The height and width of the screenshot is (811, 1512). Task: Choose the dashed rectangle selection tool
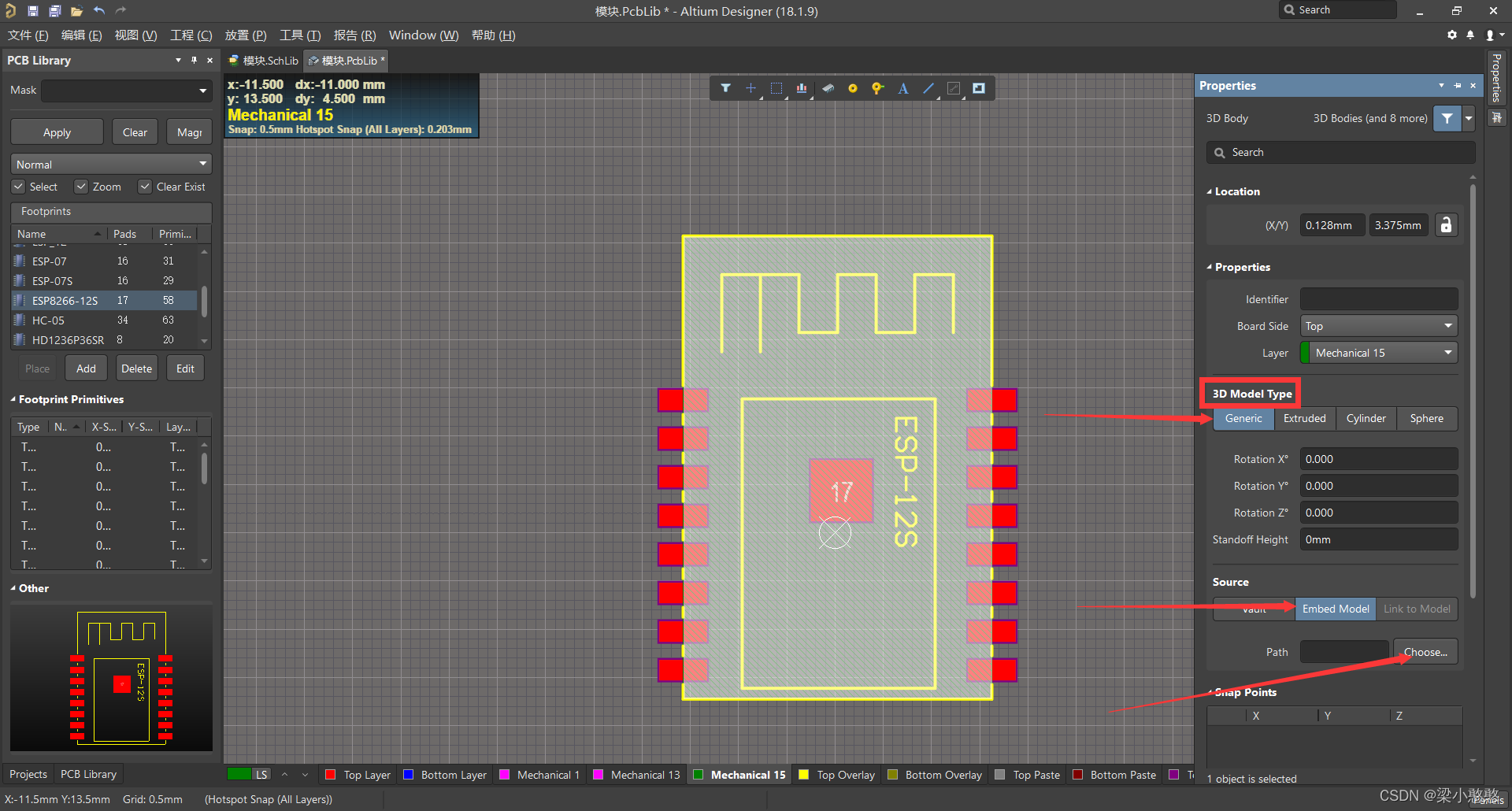click(x=776, y=88)
